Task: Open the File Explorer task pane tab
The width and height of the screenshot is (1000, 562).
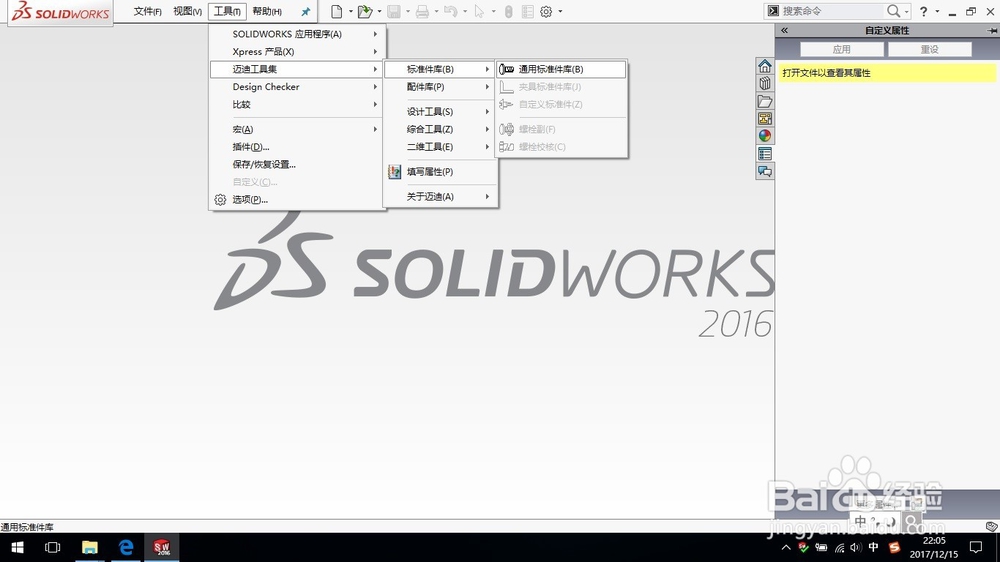Action: (765, 101)
